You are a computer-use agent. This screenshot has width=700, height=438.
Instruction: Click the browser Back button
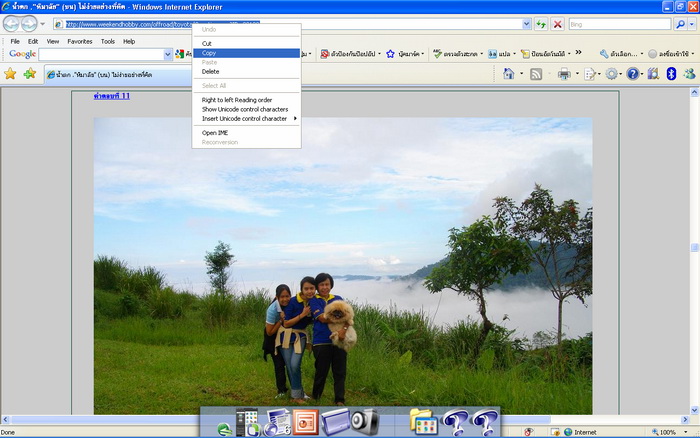click(x=14, y=23)
